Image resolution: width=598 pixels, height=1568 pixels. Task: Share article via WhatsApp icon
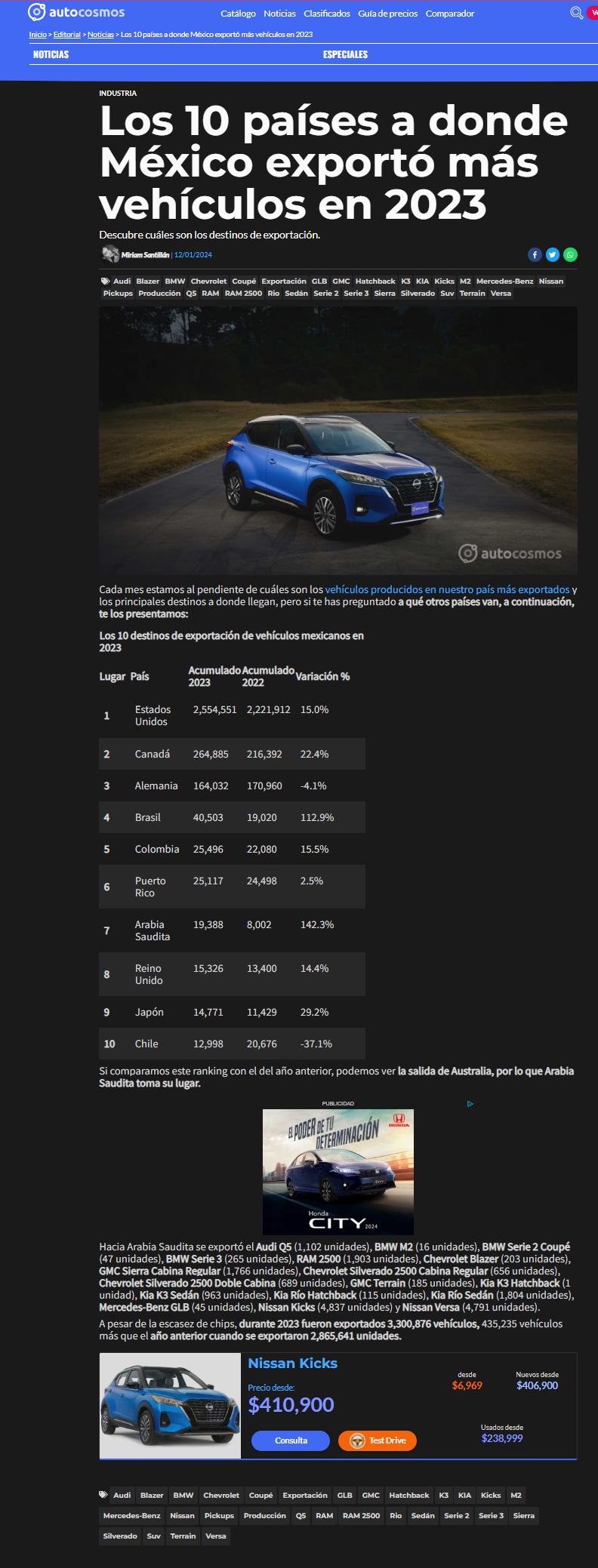pos(571,255)
